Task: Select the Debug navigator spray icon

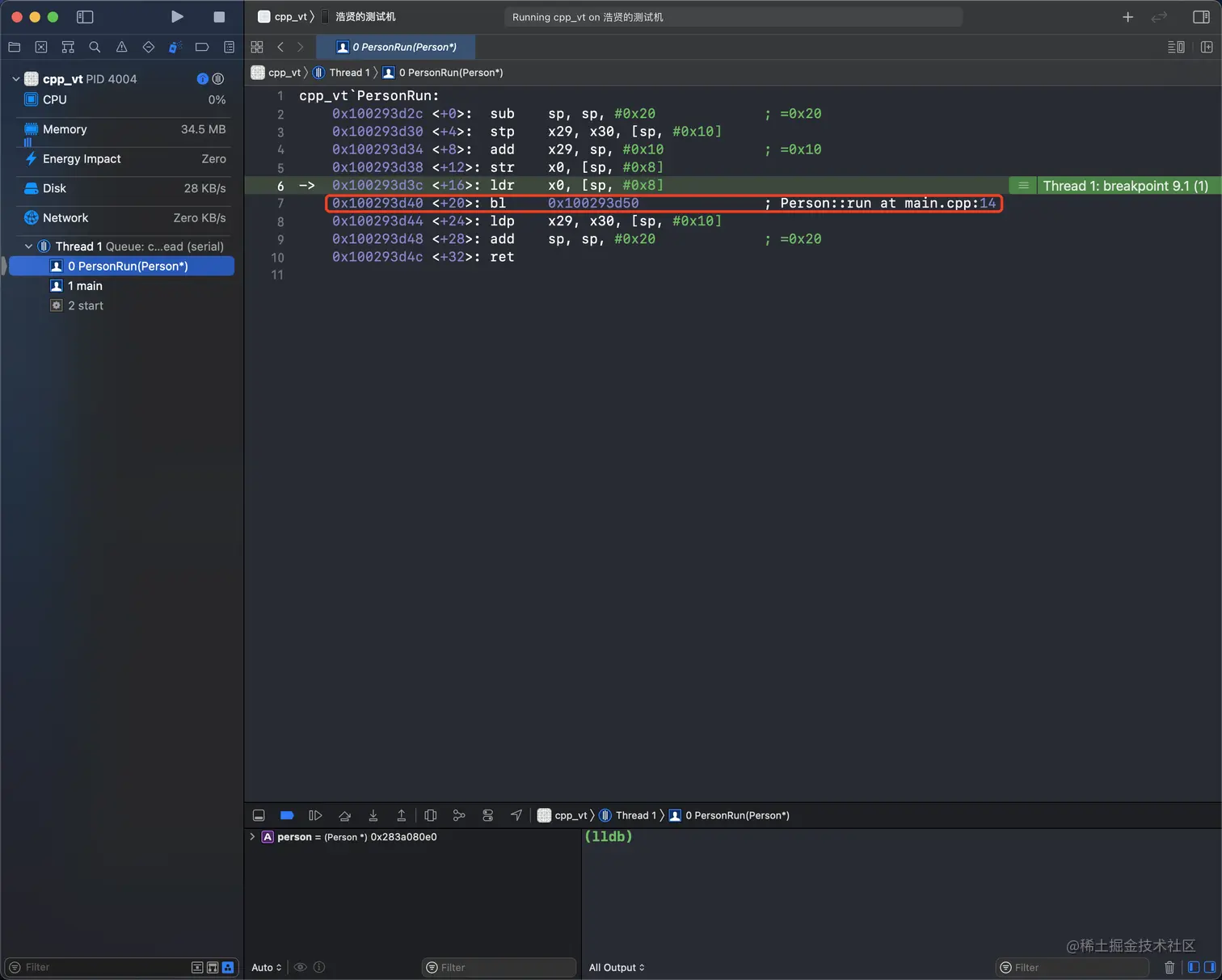Action: [x=175, y=47]
